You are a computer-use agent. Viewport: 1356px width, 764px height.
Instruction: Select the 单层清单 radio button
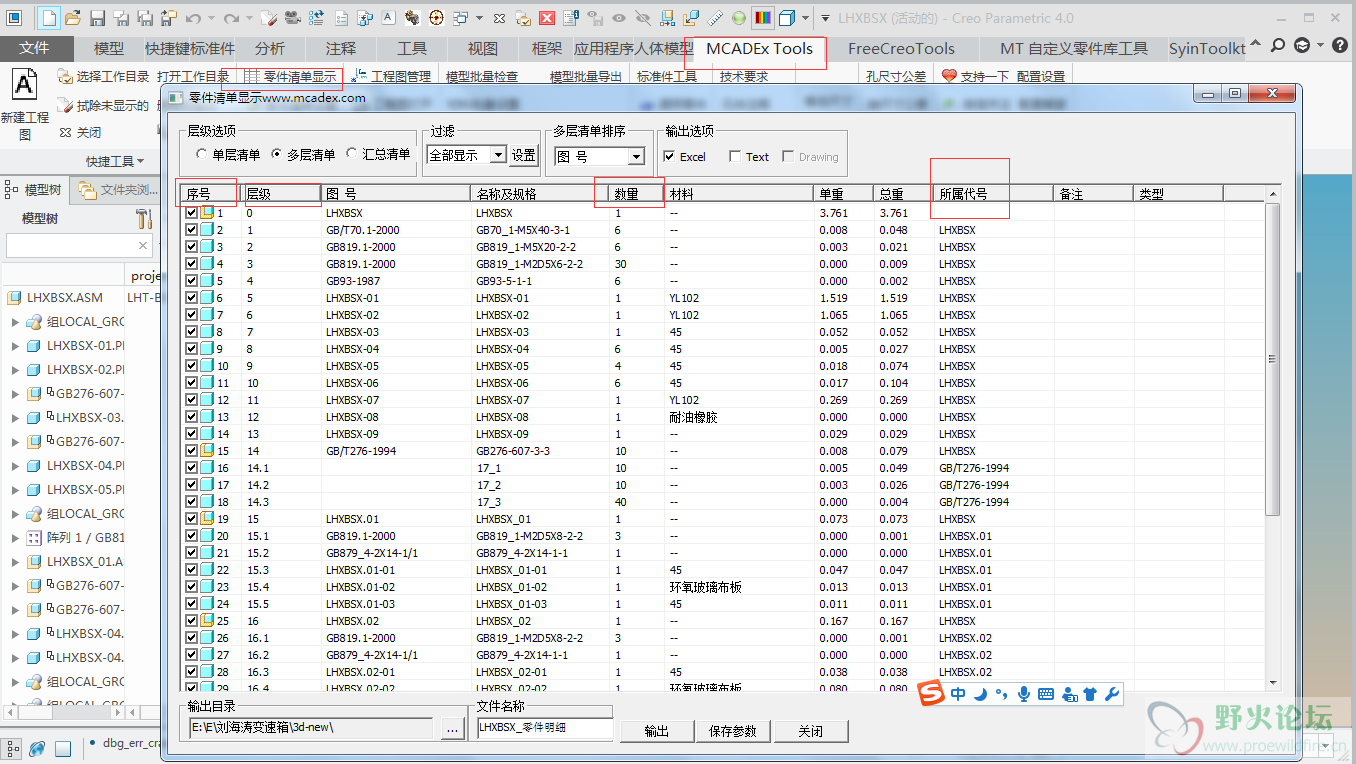pyautogui.click(x=202, y=155)
